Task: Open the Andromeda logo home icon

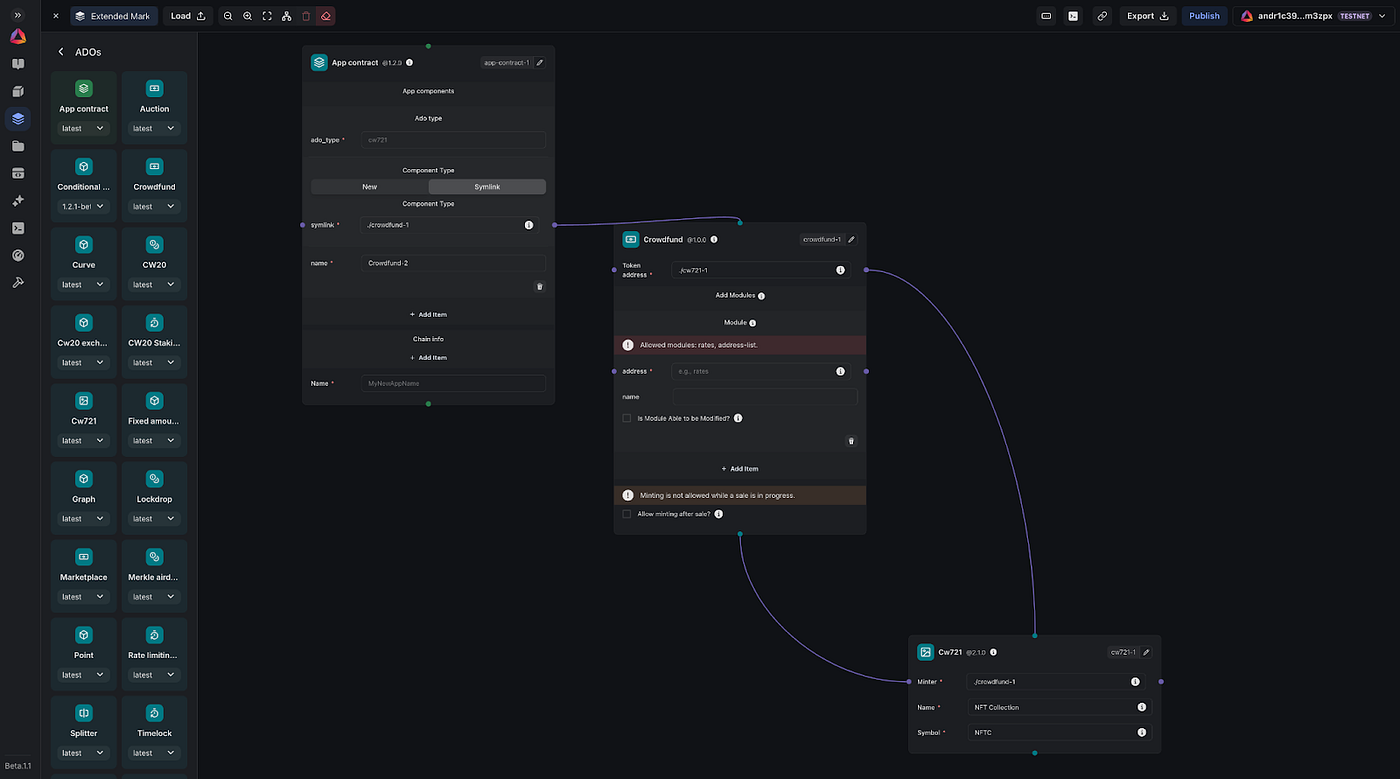Action: pyautogui.click(x=18, y=37)
